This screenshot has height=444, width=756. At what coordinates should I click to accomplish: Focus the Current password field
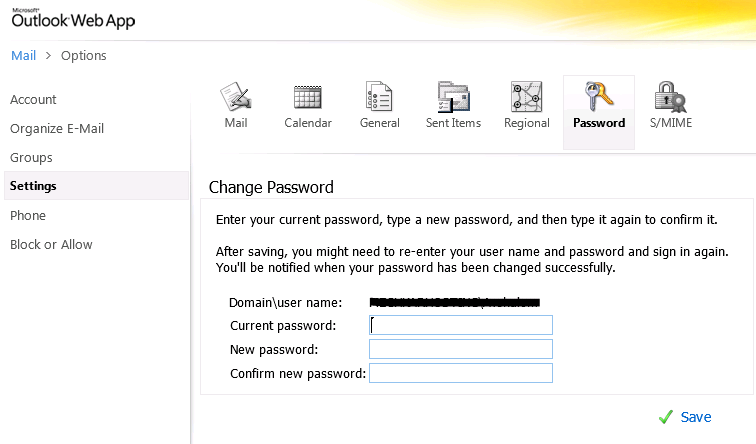click(461, 325)
